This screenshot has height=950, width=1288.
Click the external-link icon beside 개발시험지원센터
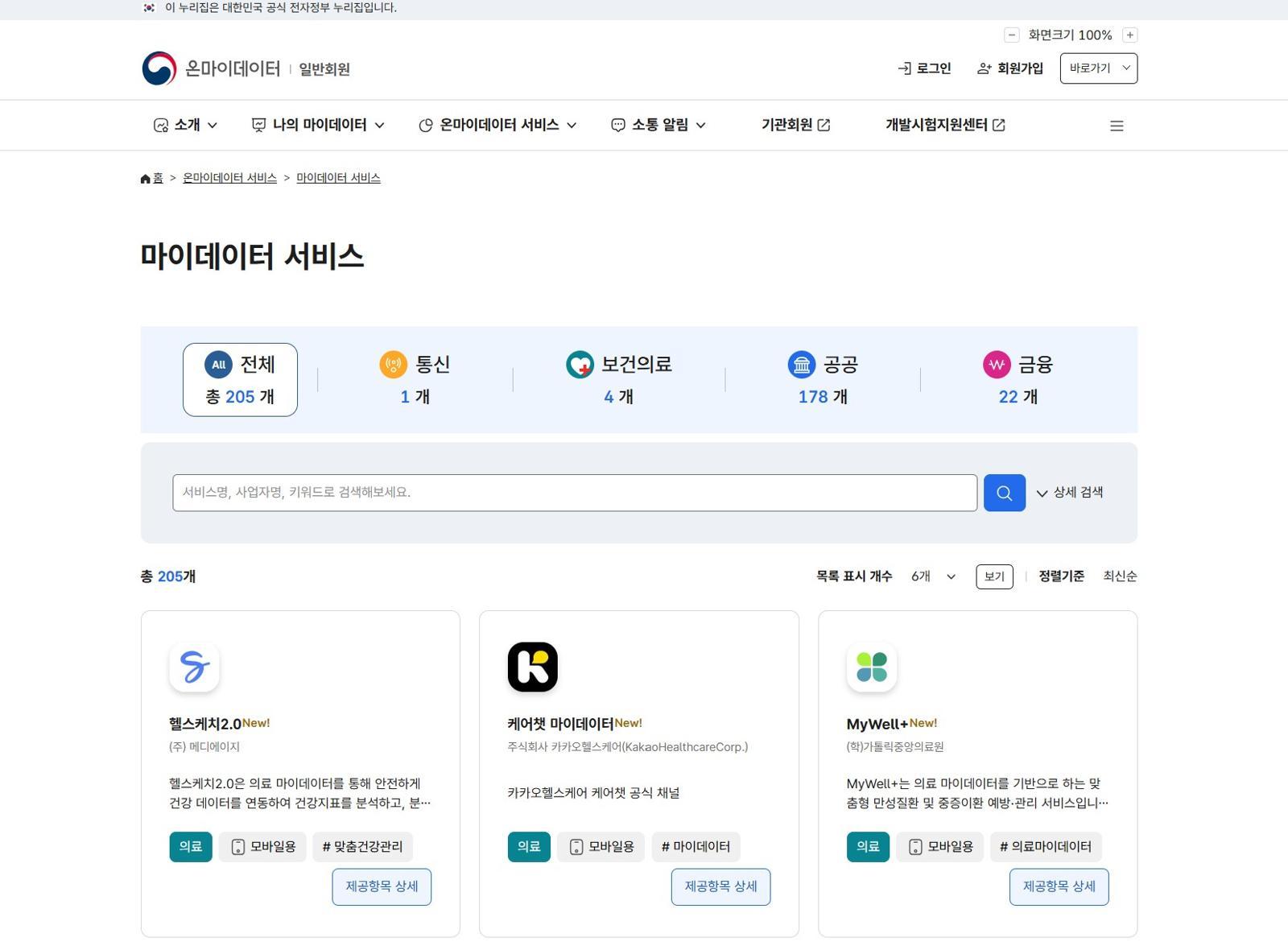pos(998,125)
